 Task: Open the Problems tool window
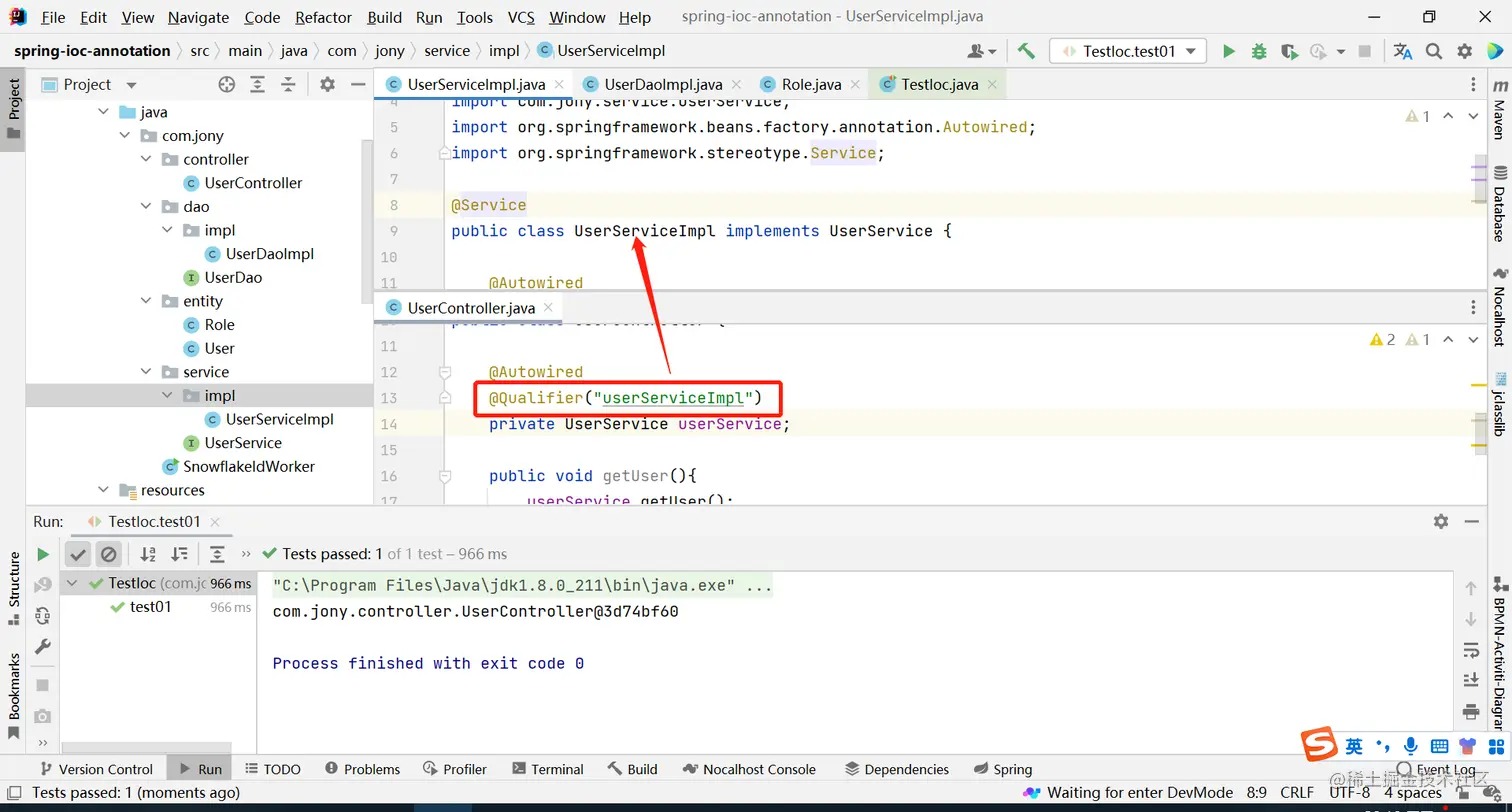(x=361, y=769)
